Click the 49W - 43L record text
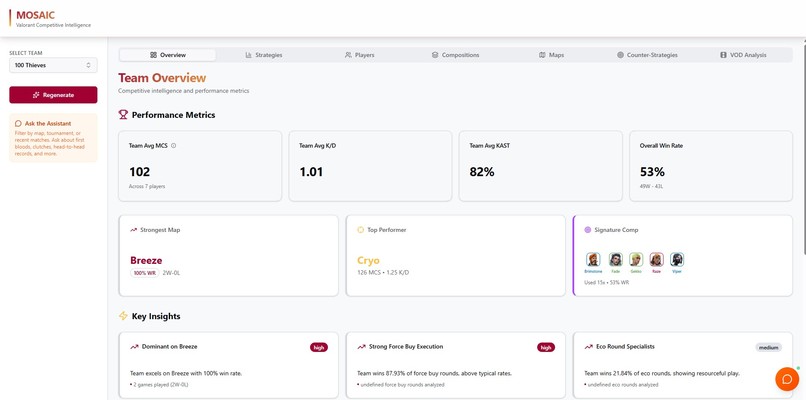The width and height of the screenshot is (806, 400). (x=651, y=186)
